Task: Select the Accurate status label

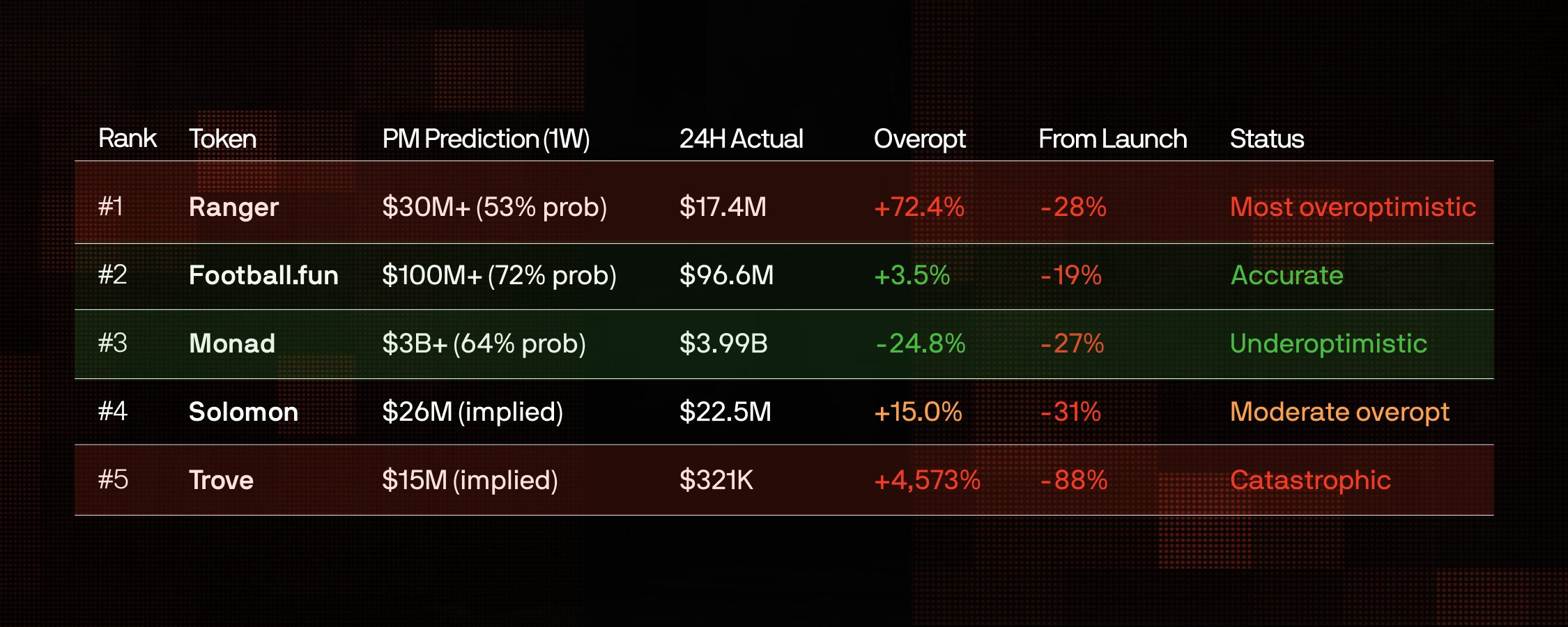Action: (1286, 275)
